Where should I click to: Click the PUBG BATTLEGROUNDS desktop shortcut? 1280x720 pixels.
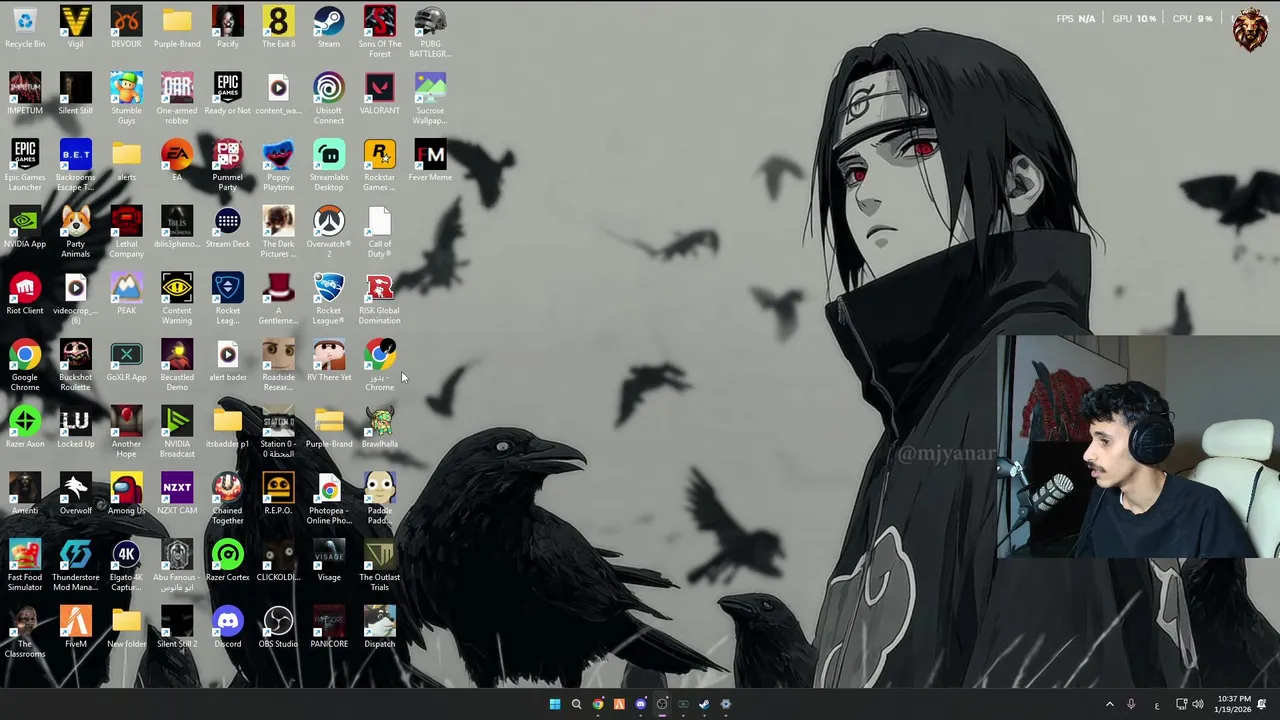(430, 32)
